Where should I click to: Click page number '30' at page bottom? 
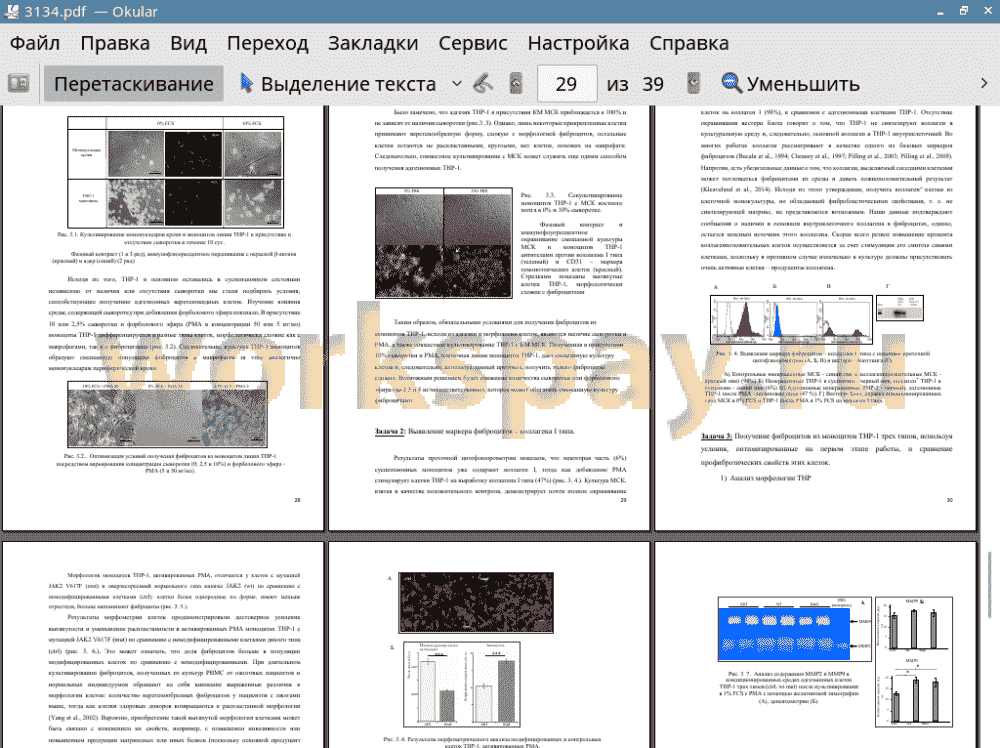[950, 500]
